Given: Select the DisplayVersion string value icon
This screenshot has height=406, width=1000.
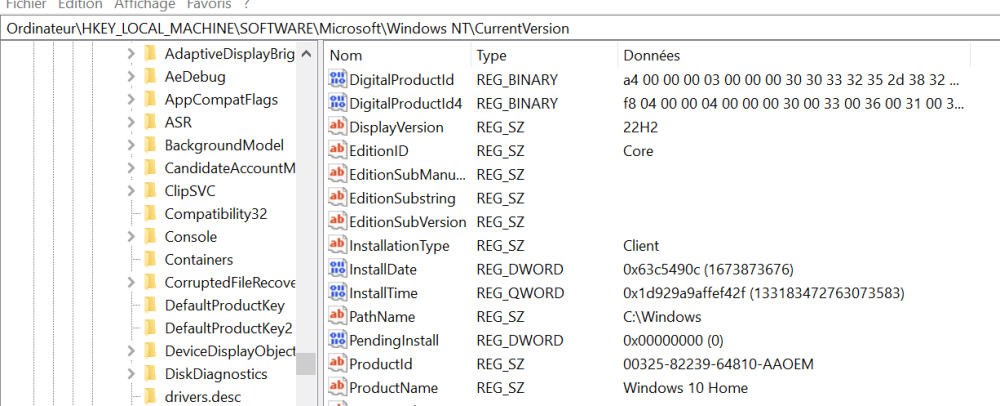Looking at the screenshot, I should coord(338,127).
